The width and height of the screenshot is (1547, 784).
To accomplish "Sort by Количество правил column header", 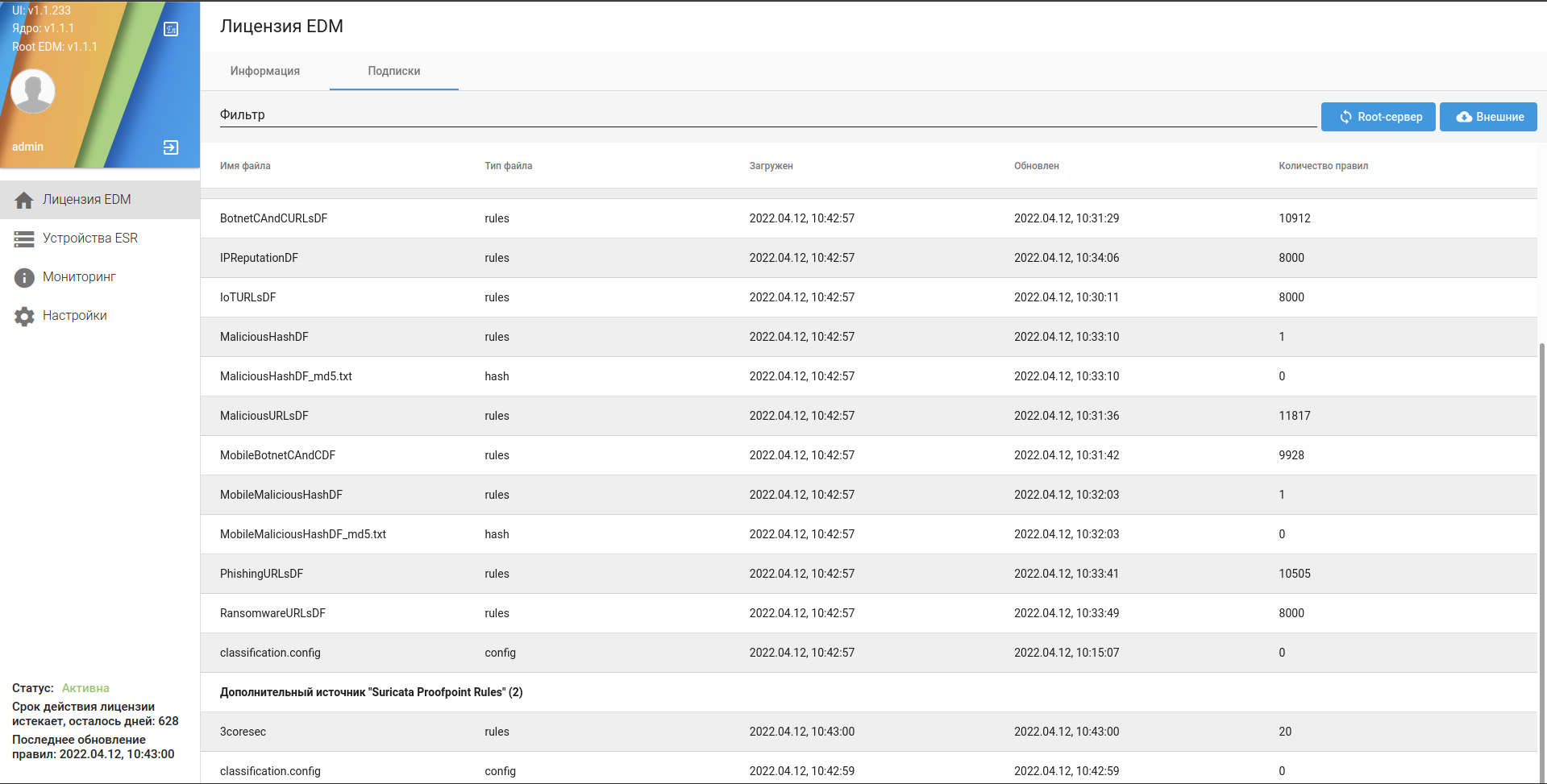I will (x=1323, y=166).
